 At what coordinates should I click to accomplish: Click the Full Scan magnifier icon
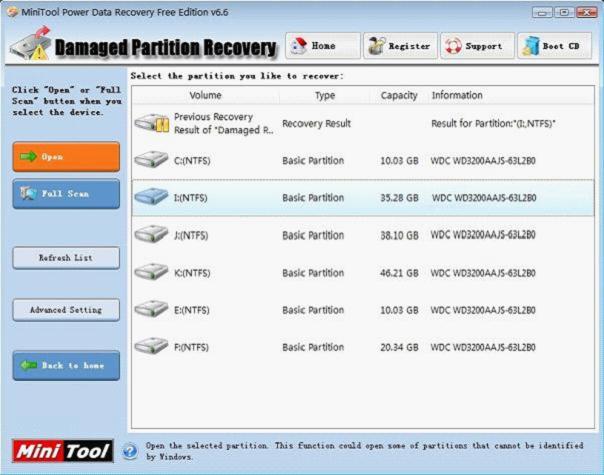29,193
